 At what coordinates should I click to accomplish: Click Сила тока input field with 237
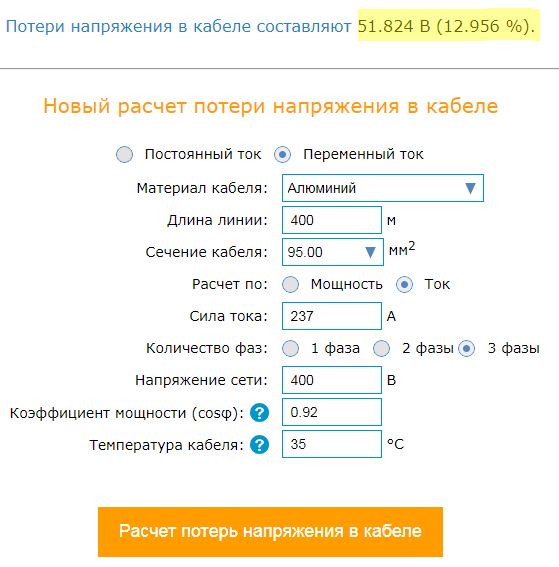click(332, 316)
